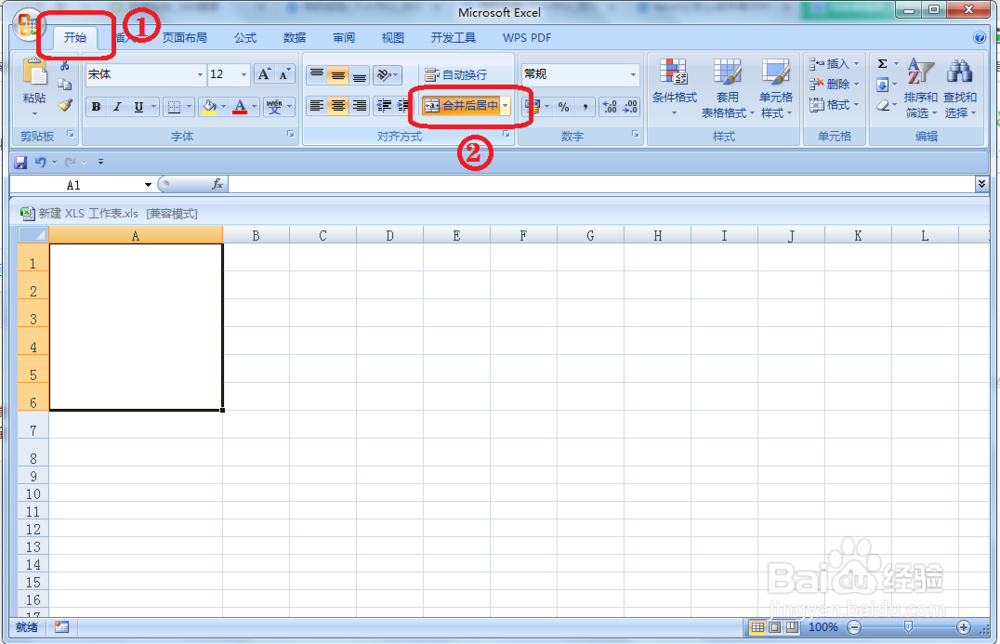Screen dimensions: 1000x644
Task: Click the Paste clipboard icon
Action: (34, 71)
